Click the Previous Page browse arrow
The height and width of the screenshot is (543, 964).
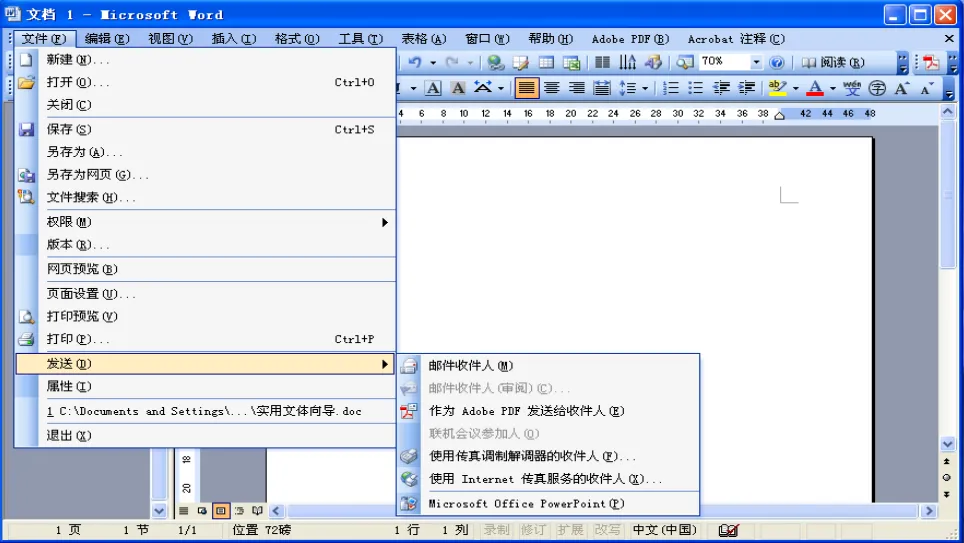coord(947,461)
